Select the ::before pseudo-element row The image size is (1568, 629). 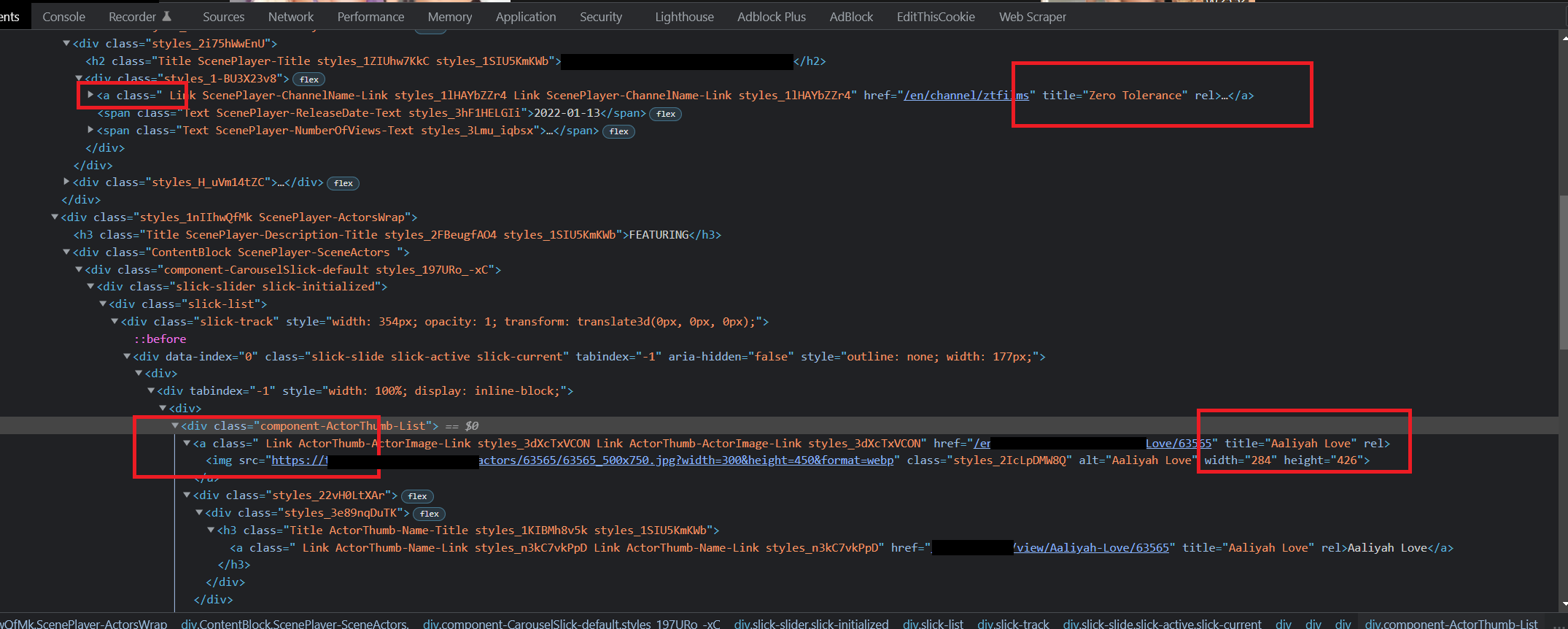point(160,339)
